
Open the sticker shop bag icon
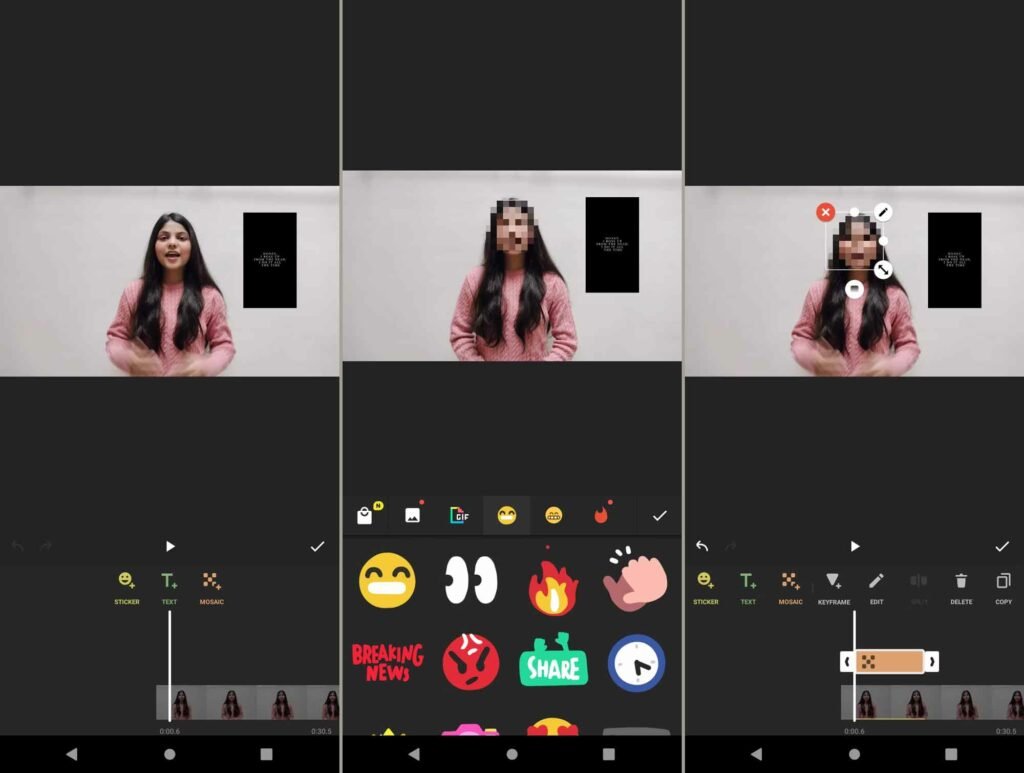pyautogui.click(x=366, y=515)
